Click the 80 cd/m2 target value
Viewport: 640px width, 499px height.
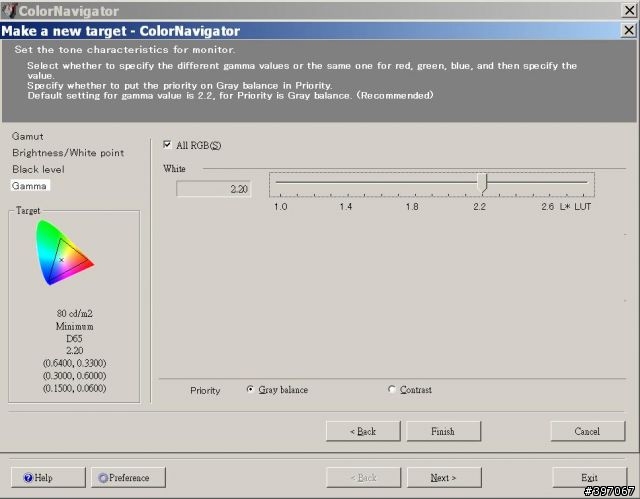pos(75,313)
